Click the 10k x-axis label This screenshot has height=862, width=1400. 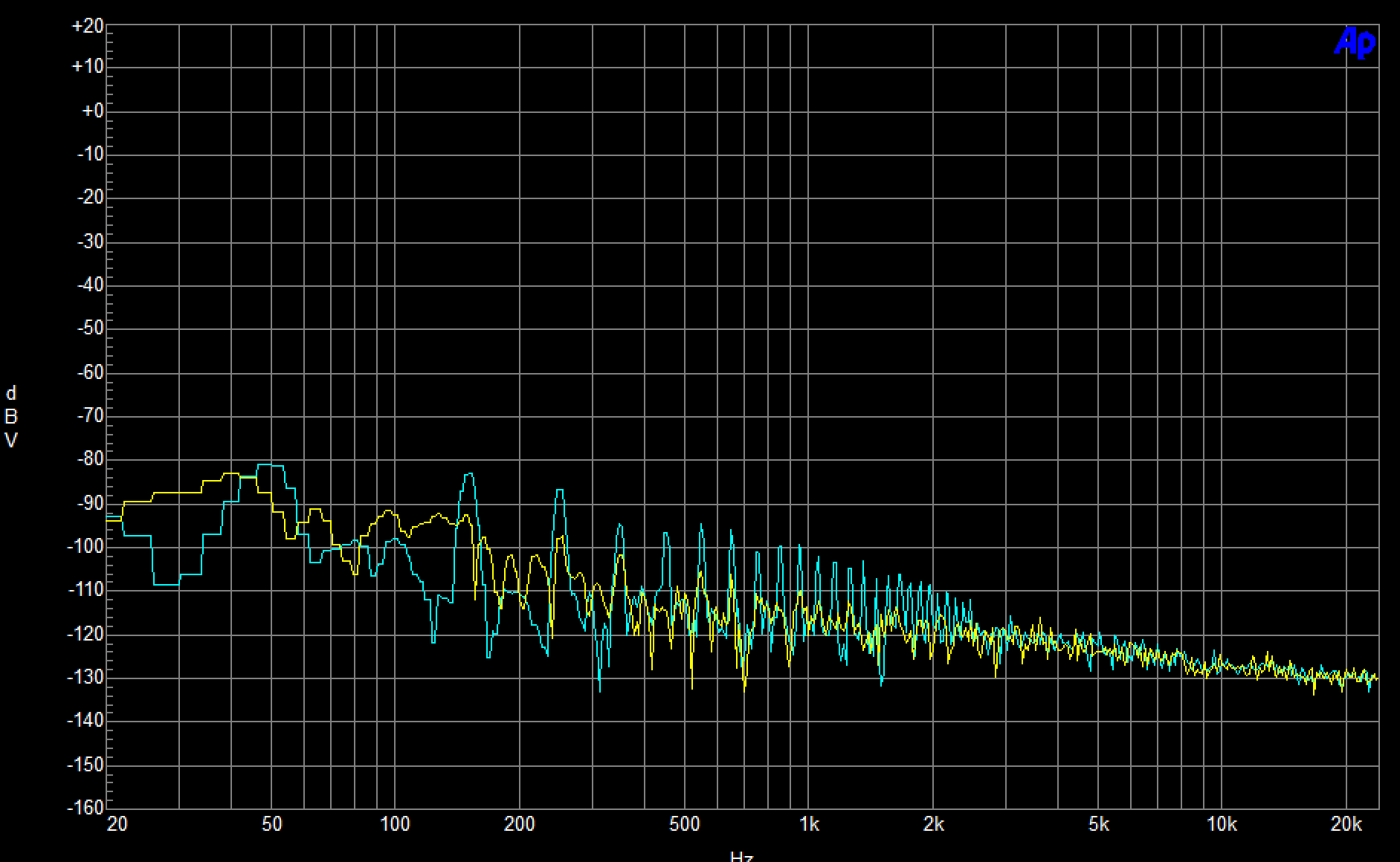click(1222, 824)
